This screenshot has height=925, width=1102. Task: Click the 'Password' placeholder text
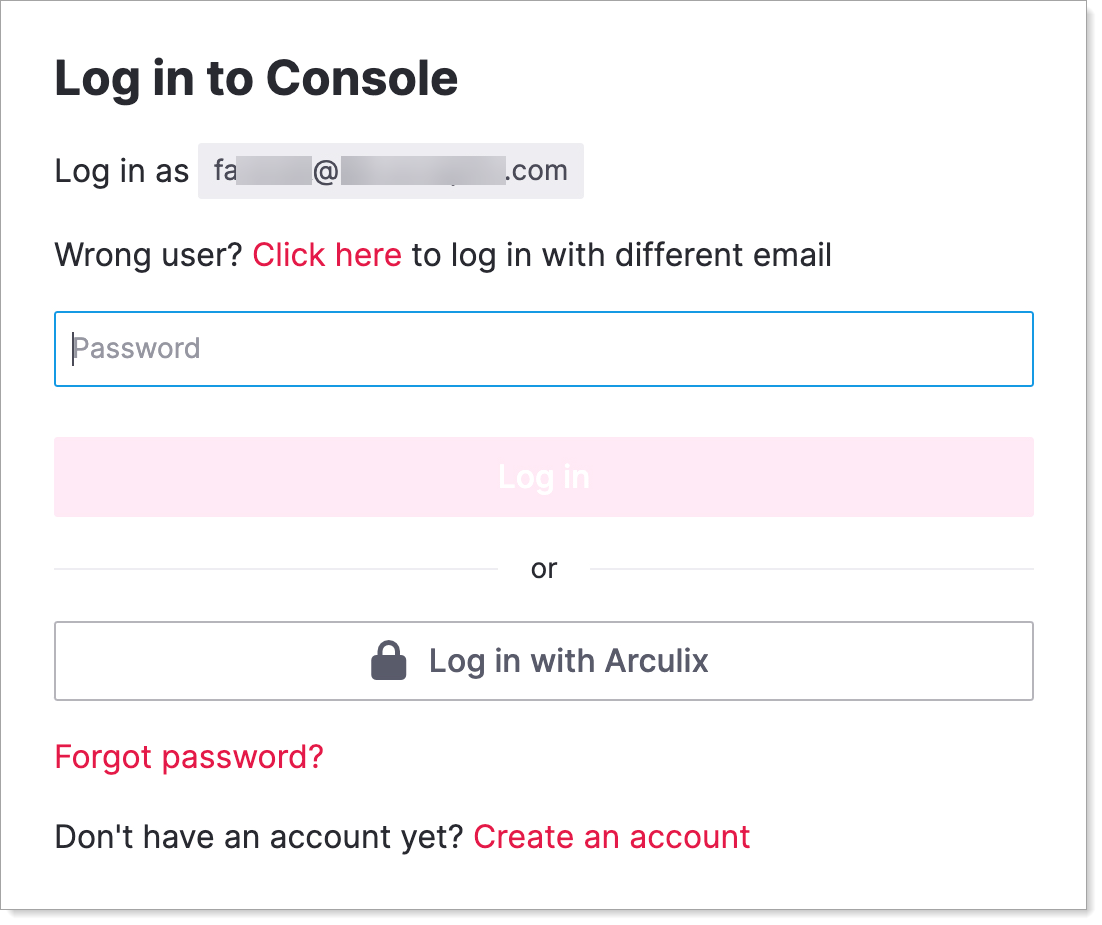137,349
